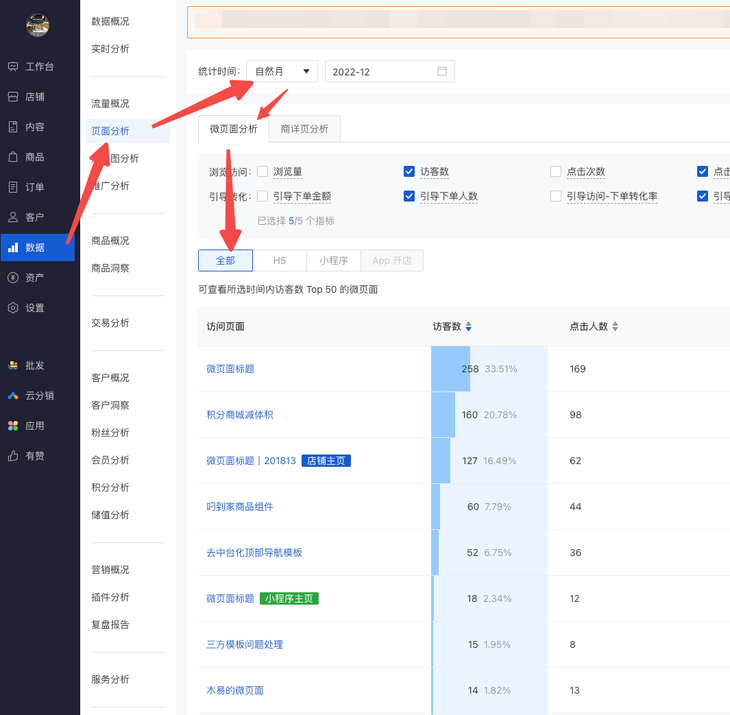
Task: Select the 商品 goods bag icon
Action: pos(13,157)
